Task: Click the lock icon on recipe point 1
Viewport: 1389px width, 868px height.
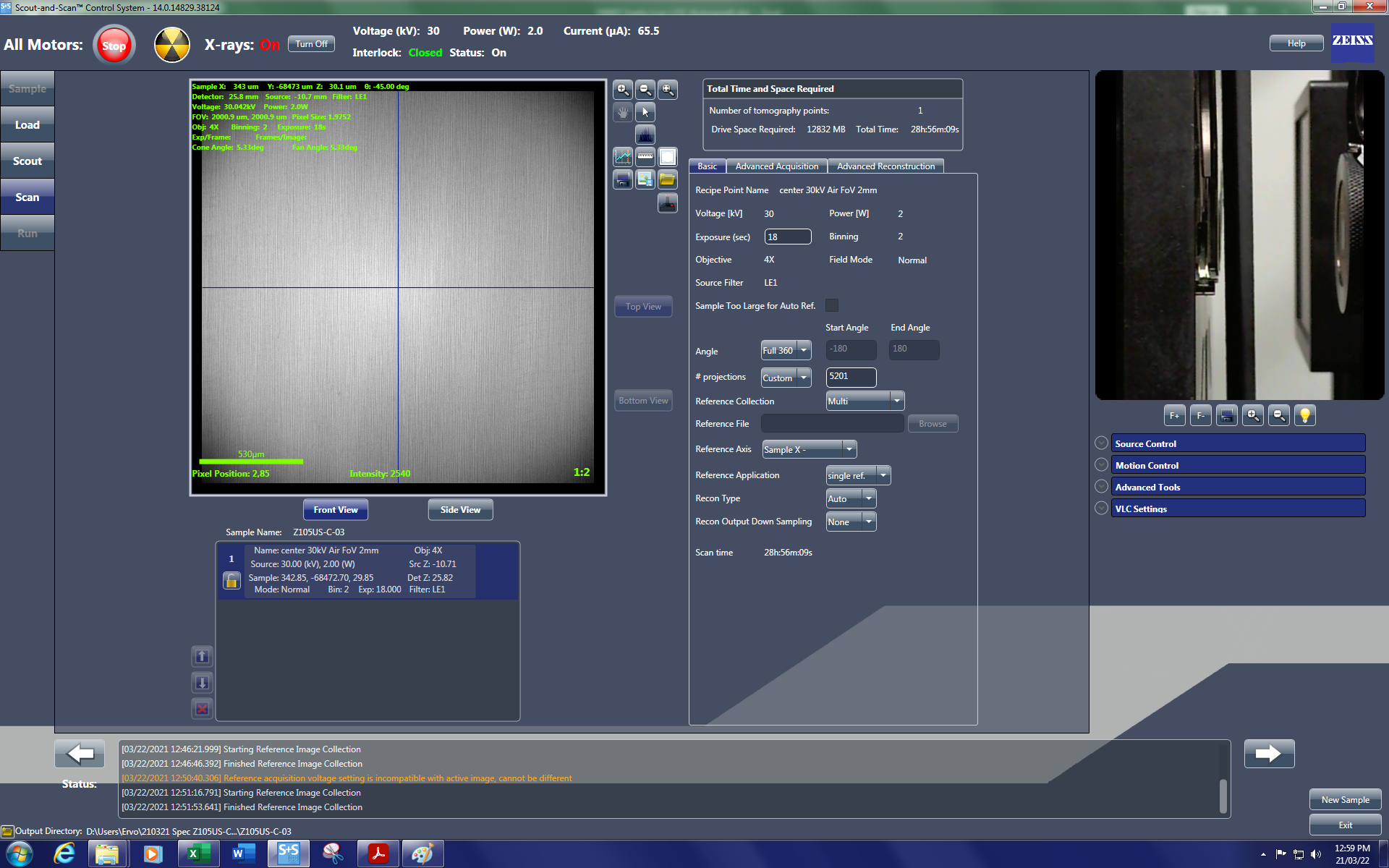Action: (x=231, y=581)
